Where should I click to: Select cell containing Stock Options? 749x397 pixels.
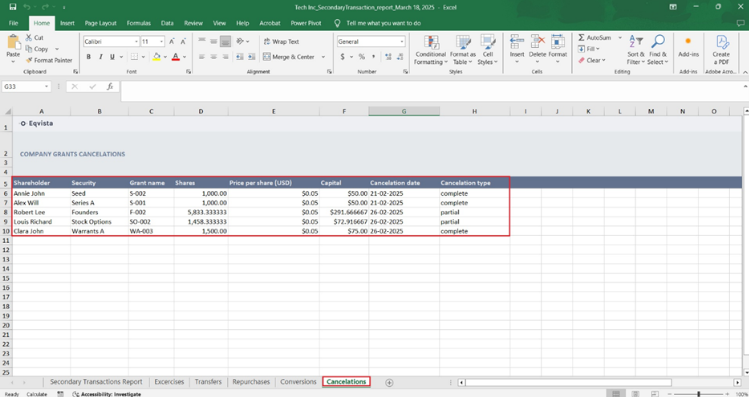[x=99, y=222]
